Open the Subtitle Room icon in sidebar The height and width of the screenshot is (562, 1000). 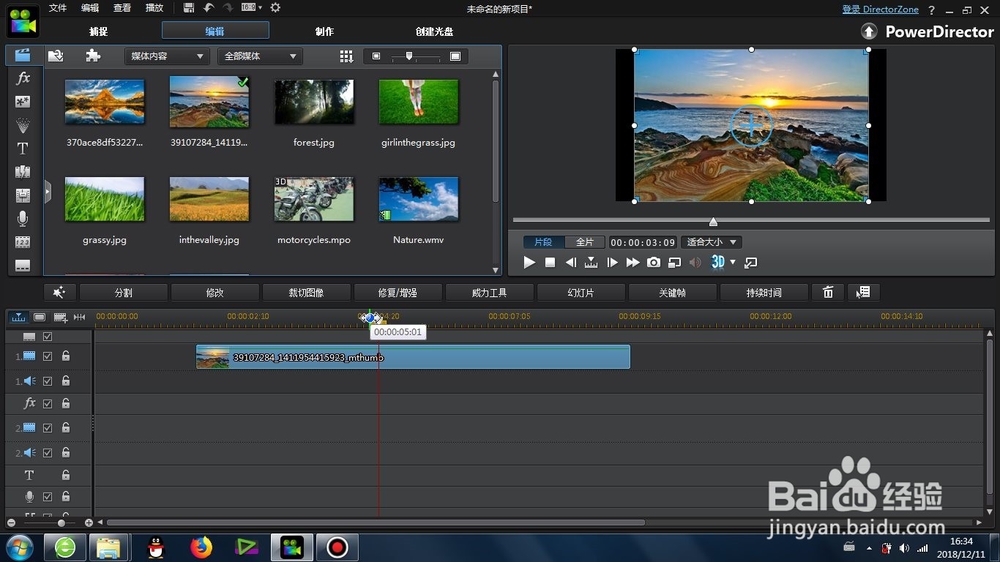pyautogui.click(x=22, y=265)
